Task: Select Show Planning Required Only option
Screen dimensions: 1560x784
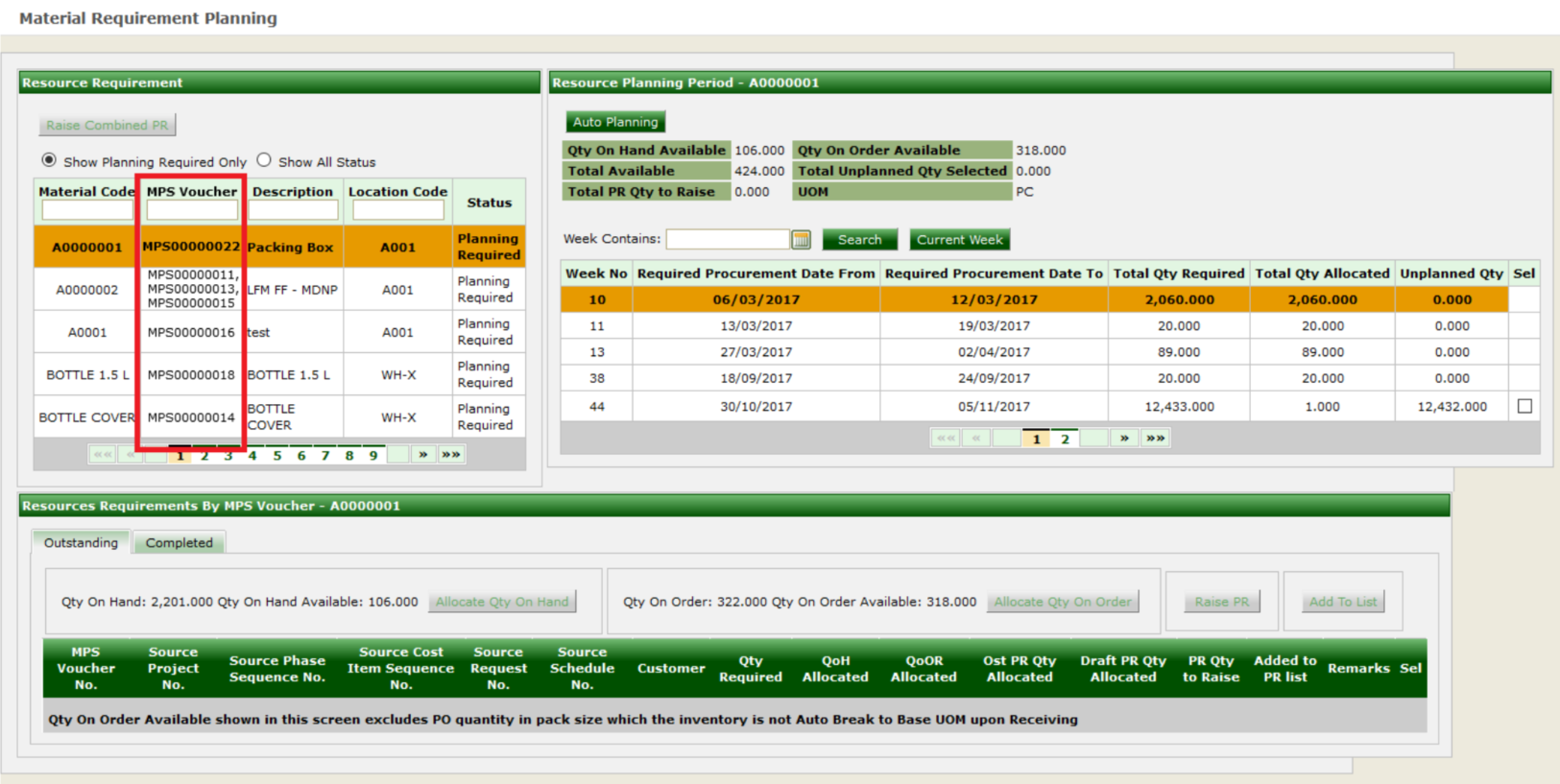Action: click(49, 160)
